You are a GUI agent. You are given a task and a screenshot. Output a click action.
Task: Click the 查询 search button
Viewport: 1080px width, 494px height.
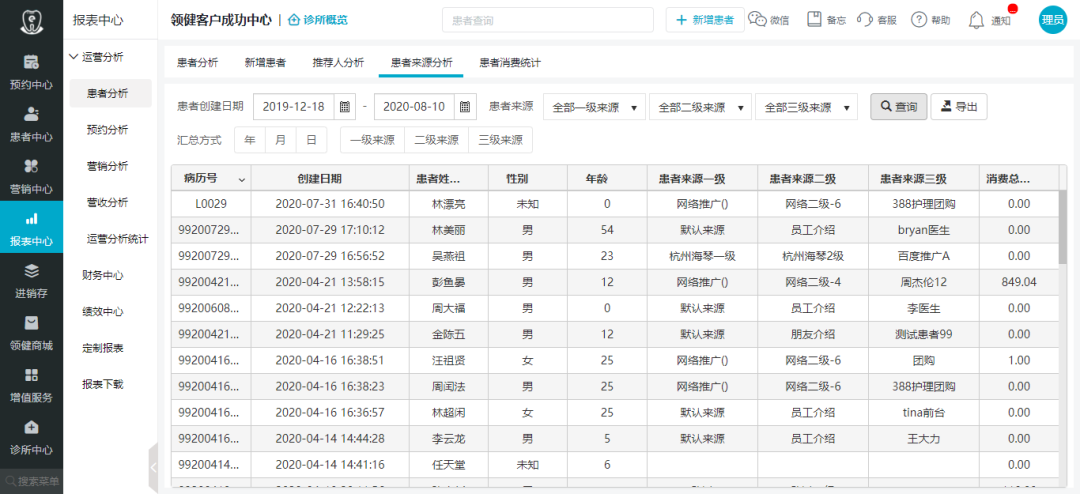pos(899,107)
